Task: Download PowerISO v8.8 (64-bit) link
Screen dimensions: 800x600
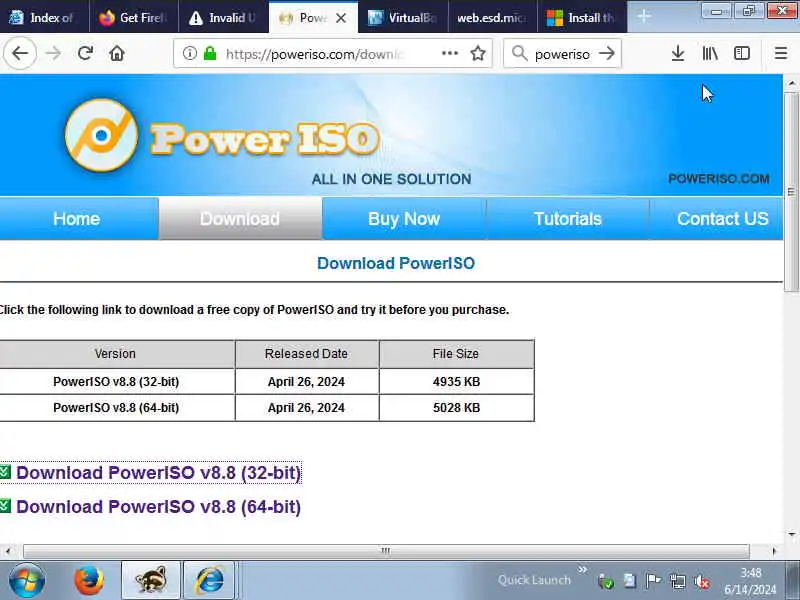Action: [x=159, y=507]
